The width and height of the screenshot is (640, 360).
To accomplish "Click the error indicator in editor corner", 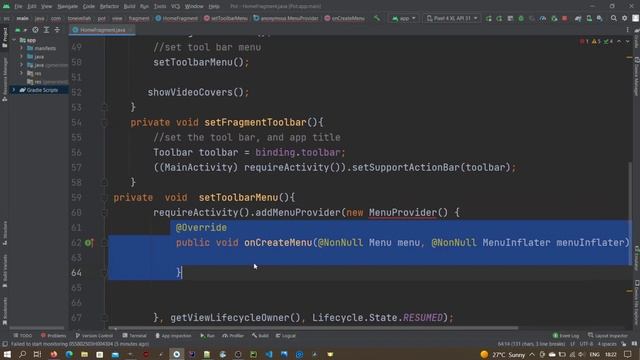I will coord(584,41).
